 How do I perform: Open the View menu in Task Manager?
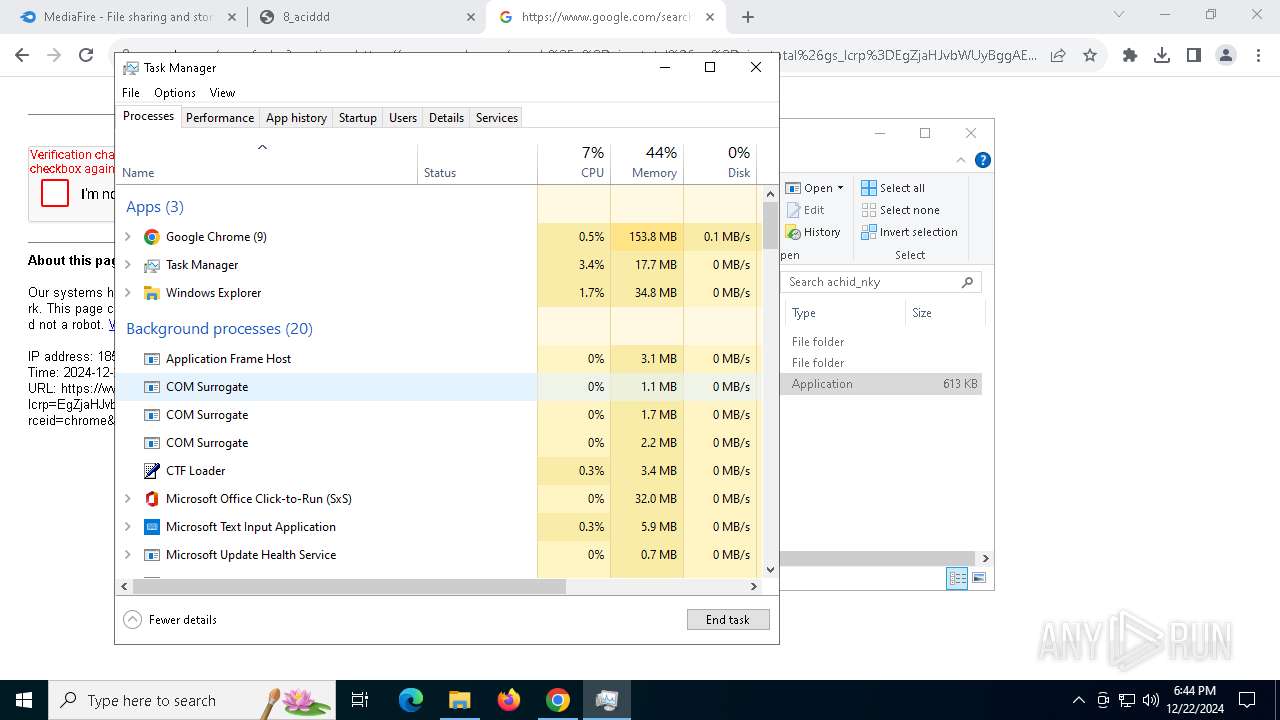pos(222,93)
